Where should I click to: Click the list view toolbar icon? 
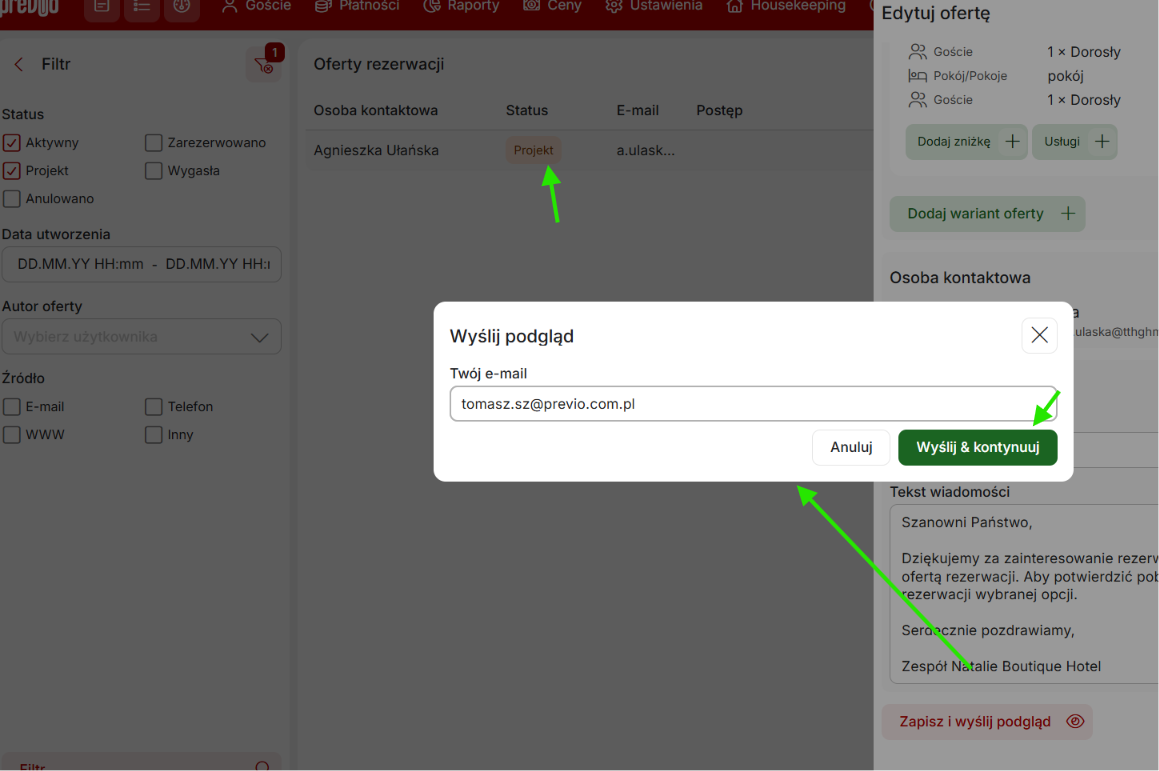click(x=142, y=7)
